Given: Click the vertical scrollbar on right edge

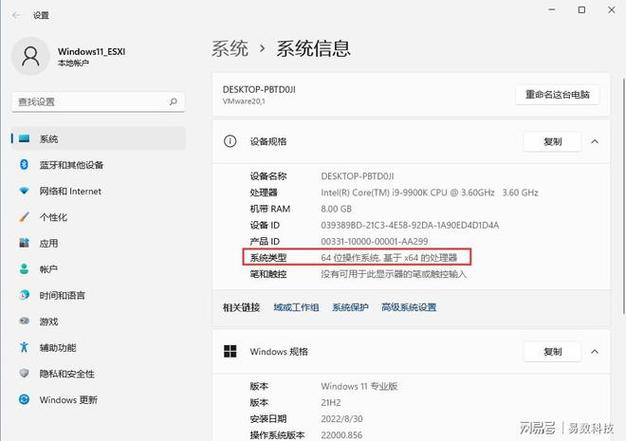Looking at the screenshot, I should tap(623, 196).
